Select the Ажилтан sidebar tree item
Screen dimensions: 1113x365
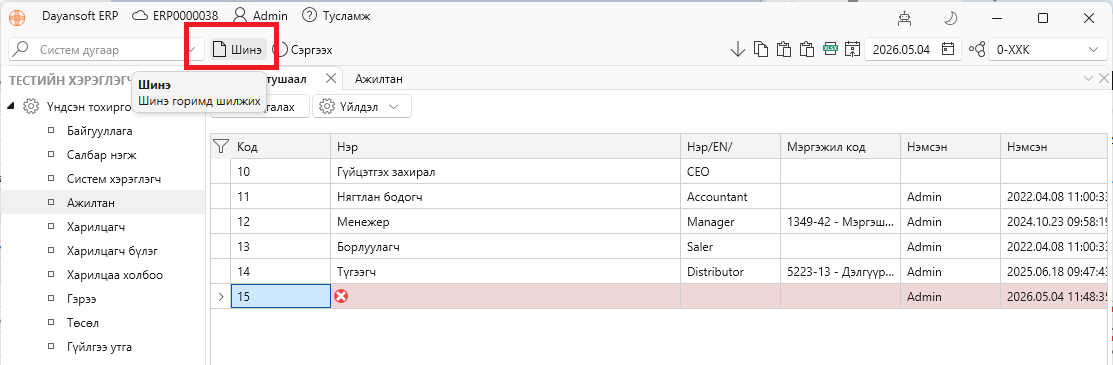(x=91, y=203)
